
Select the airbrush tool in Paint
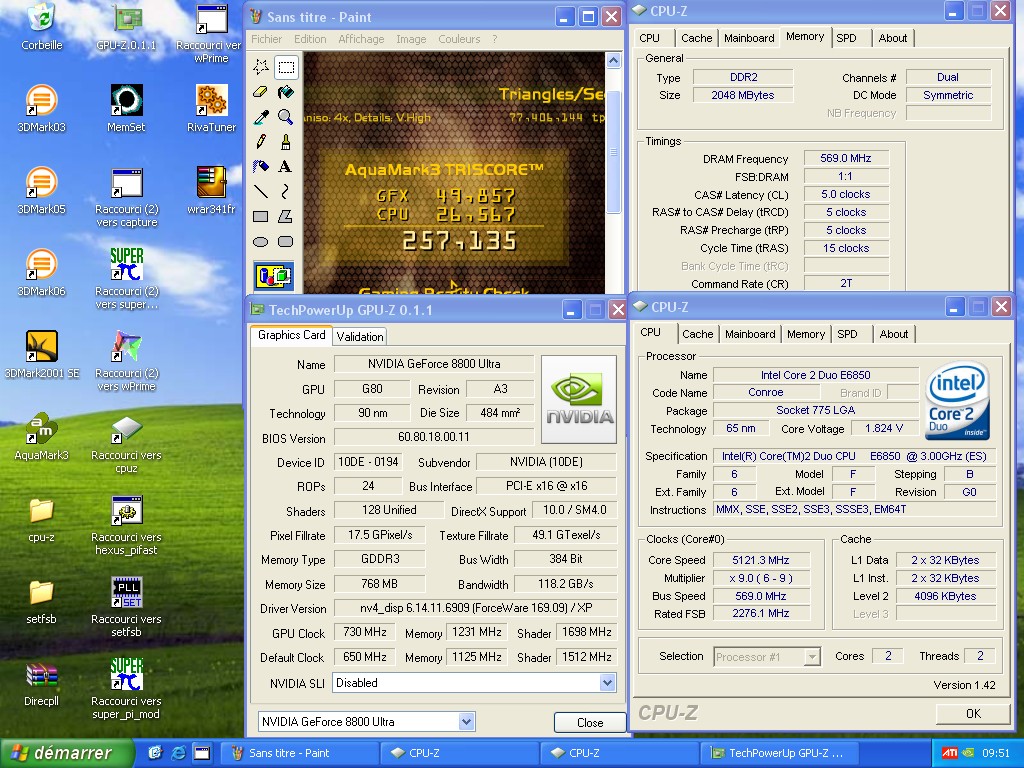point(261,167)
